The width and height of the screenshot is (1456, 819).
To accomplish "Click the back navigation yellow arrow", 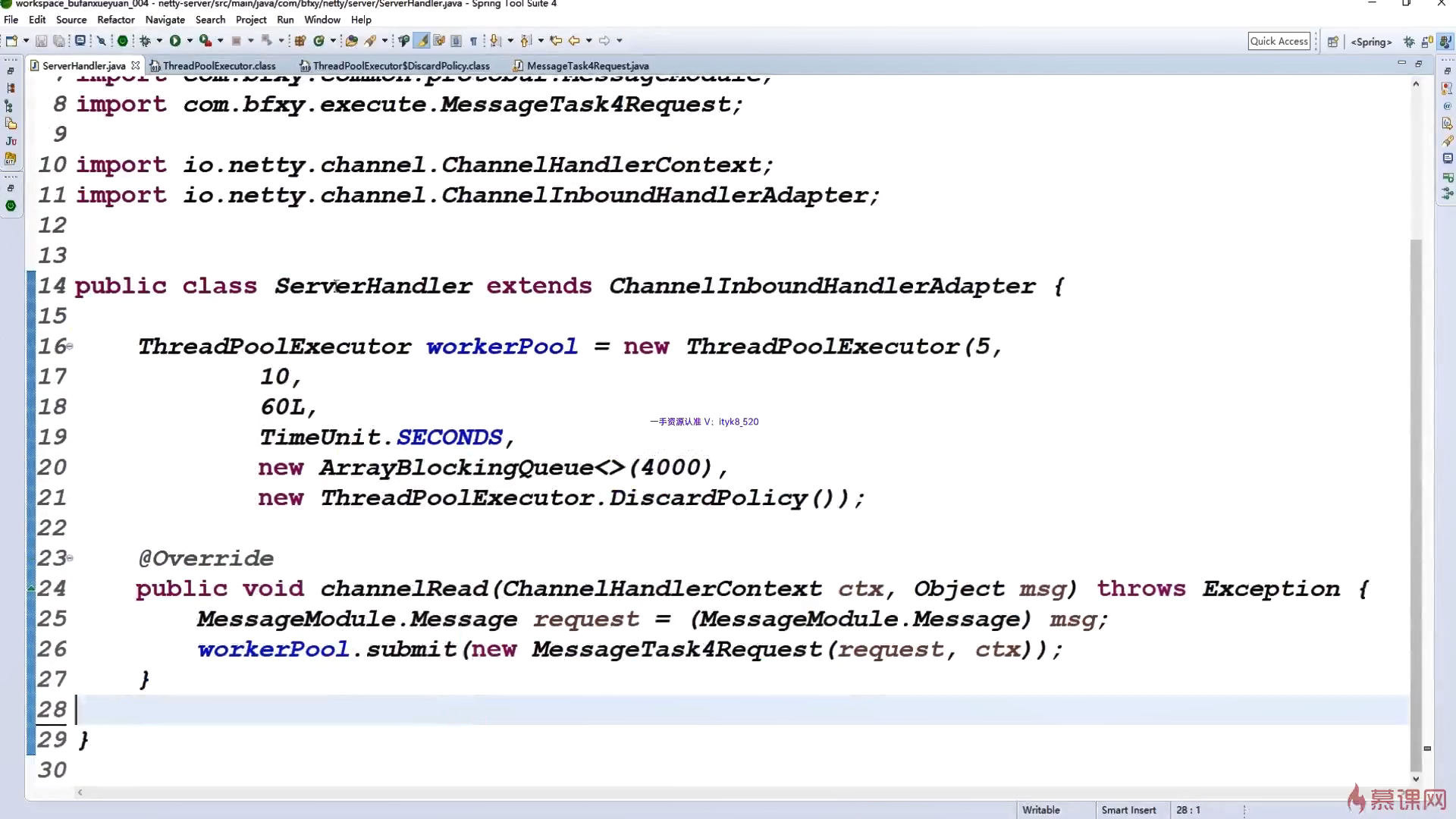I will [x=574, y=41].
